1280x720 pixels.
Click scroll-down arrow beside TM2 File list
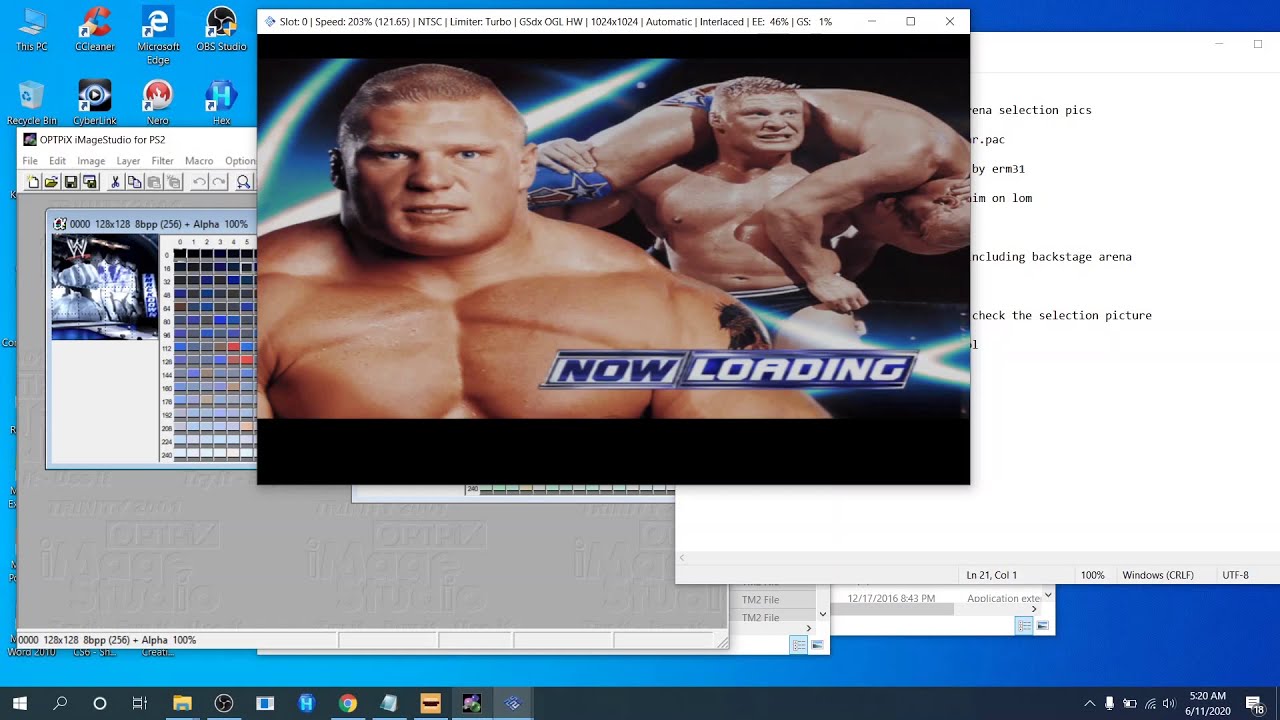click(823, 614)
